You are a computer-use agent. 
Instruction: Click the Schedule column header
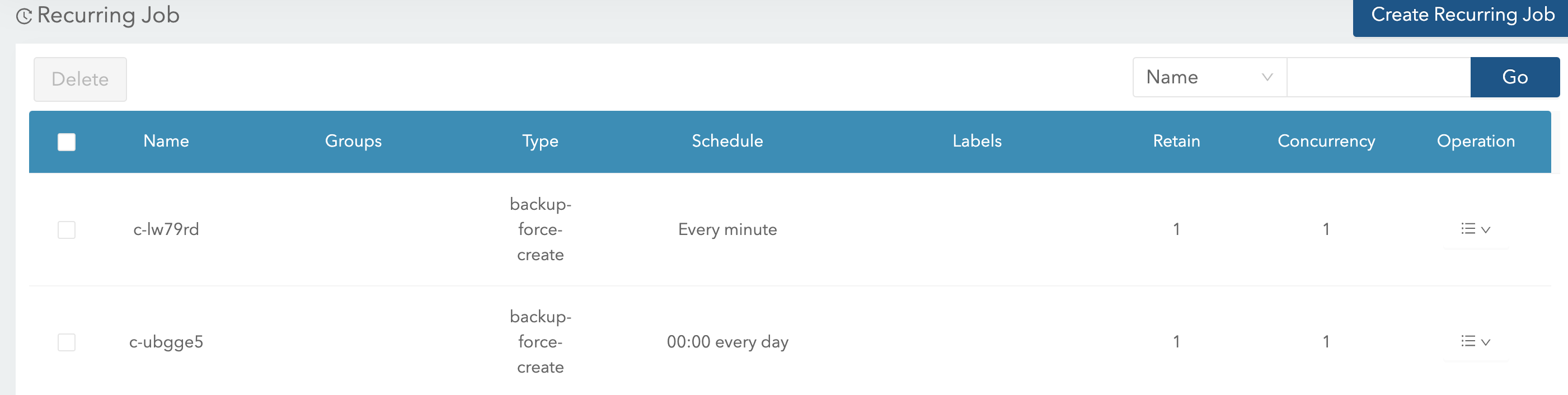(727, 141)
